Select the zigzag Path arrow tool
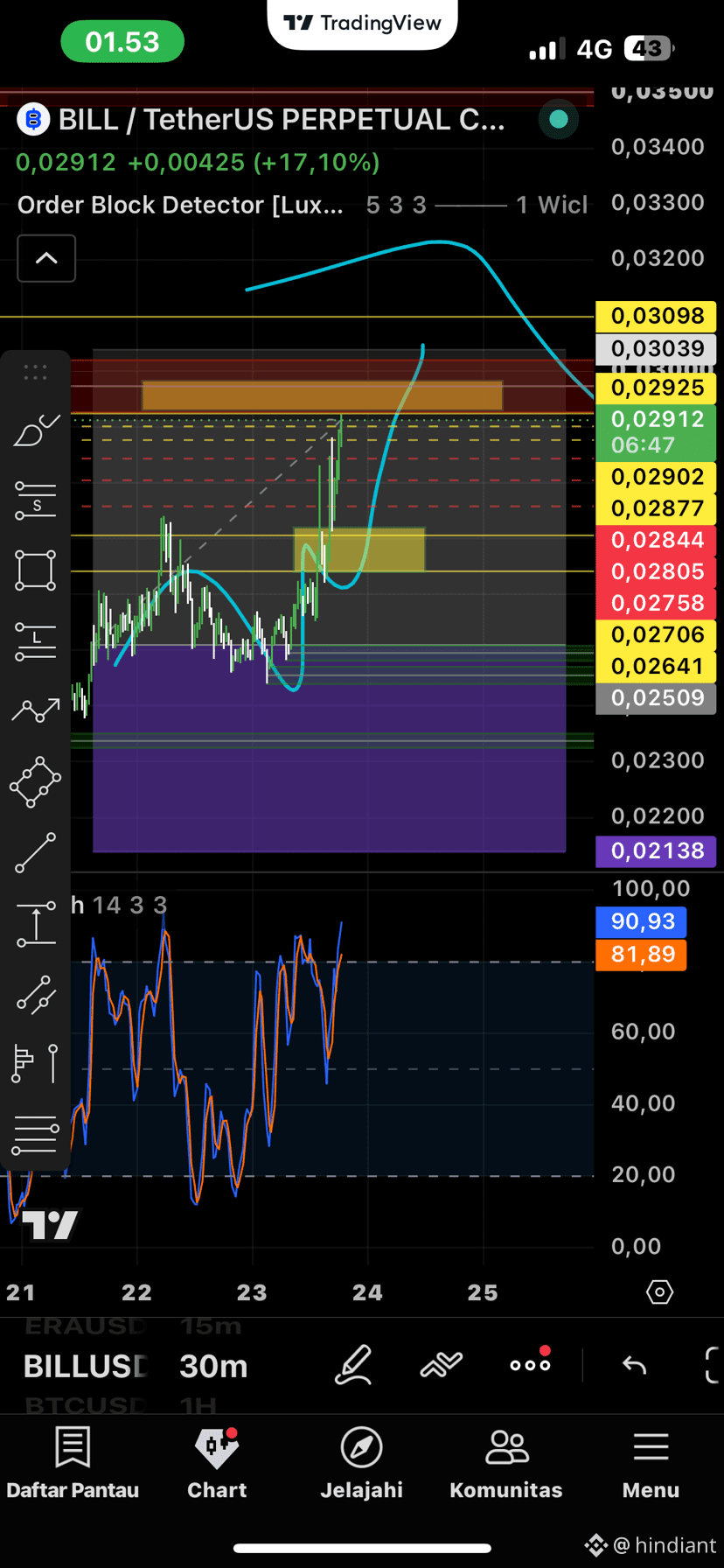The image size is (724, 1568). click(x=35, y=710)
